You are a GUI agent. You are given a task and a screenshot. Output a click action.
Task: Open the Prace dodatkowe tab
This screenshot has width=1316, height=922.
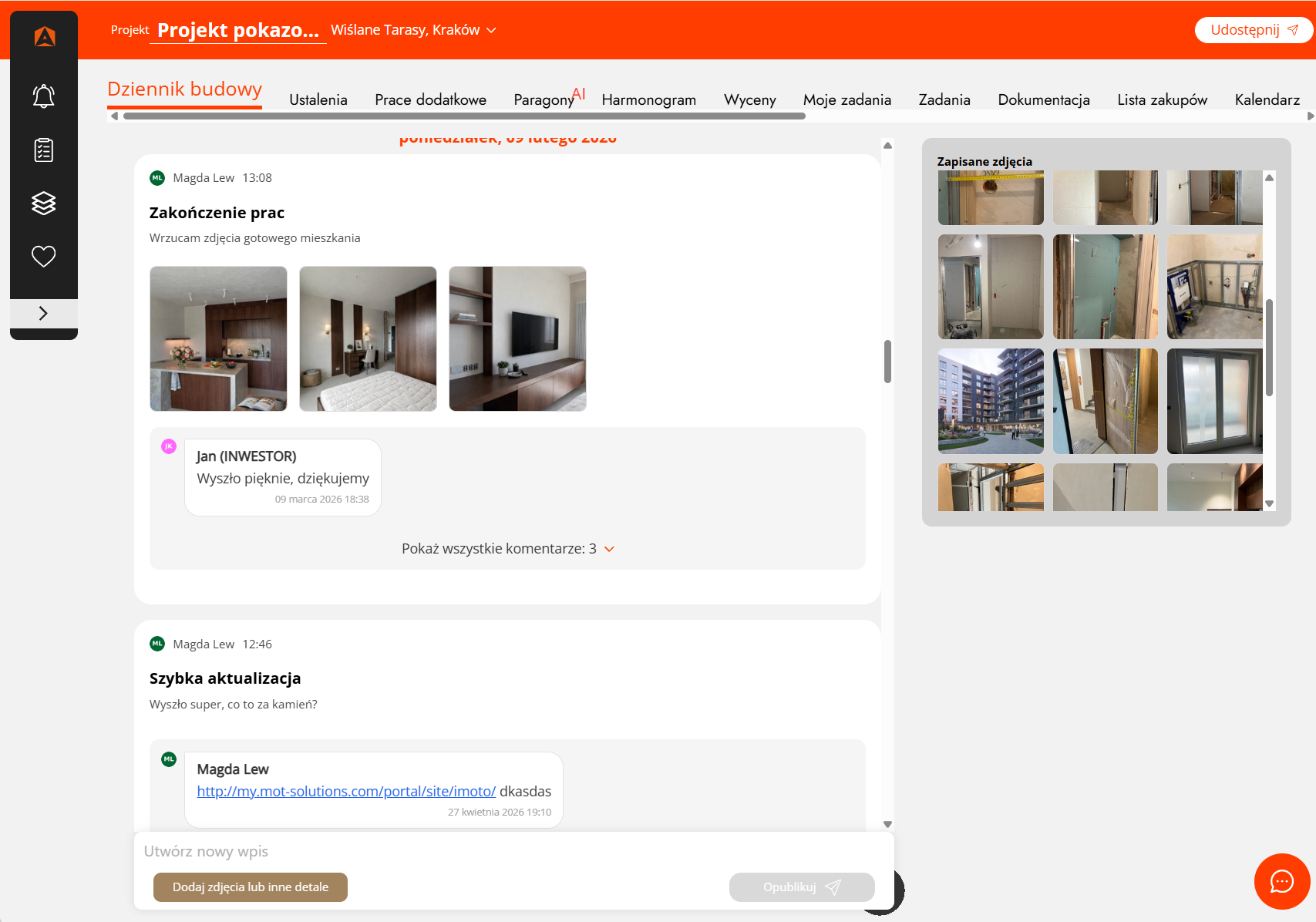[431, 99]
